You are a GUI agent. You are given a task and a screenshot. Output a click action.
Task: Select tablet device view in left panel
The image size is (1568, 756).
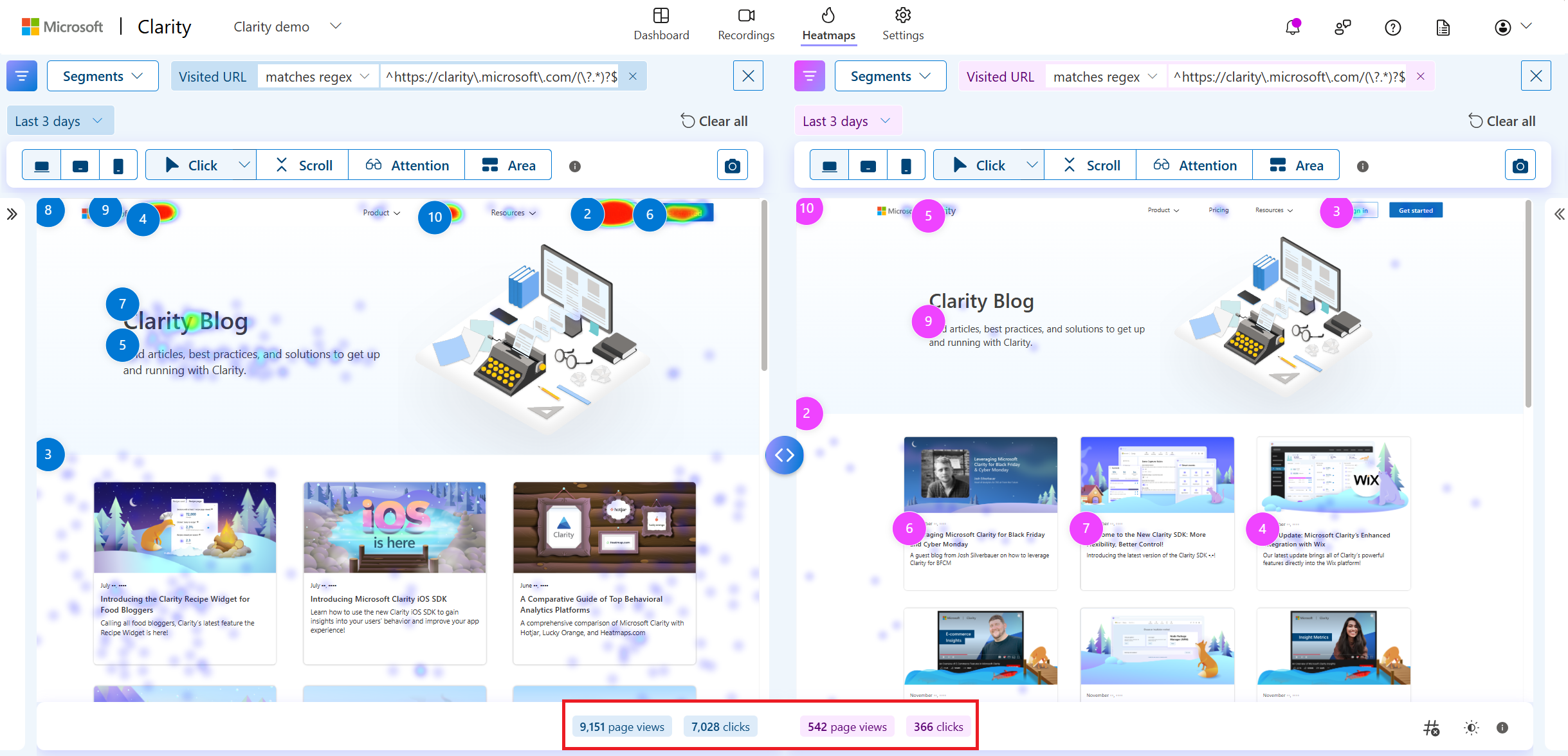pos(80,165)
